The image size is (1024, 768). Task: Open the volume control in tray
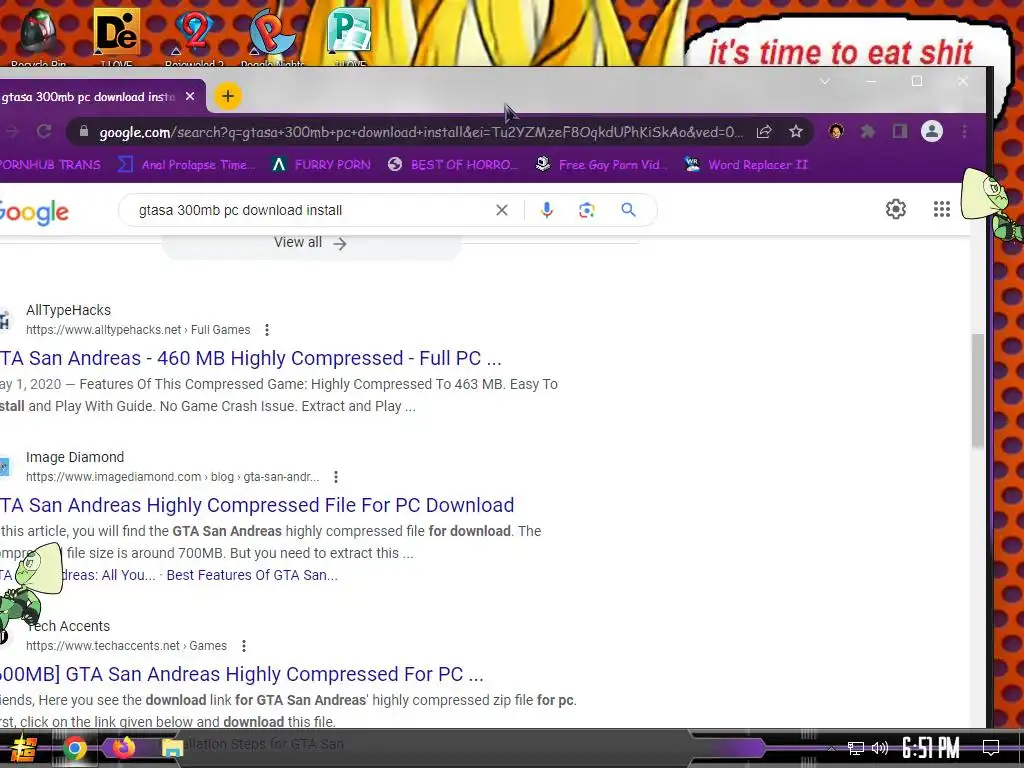[x=880, y=748]
